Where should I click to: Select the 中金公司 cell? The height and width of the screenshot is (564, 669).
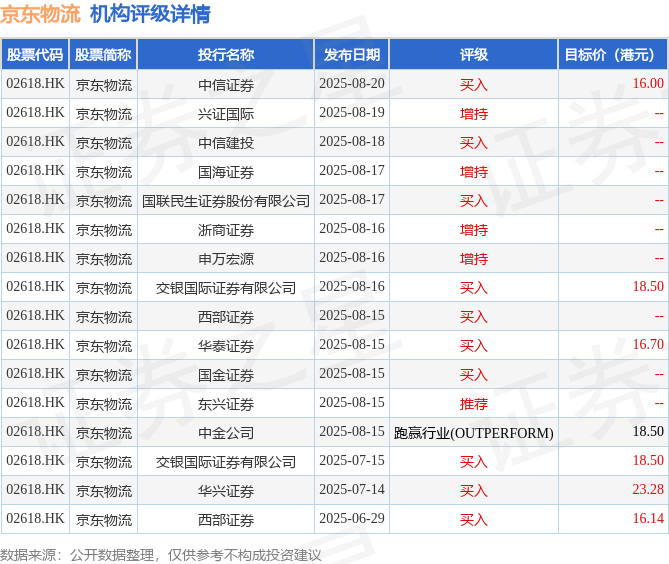click(226, 433)
